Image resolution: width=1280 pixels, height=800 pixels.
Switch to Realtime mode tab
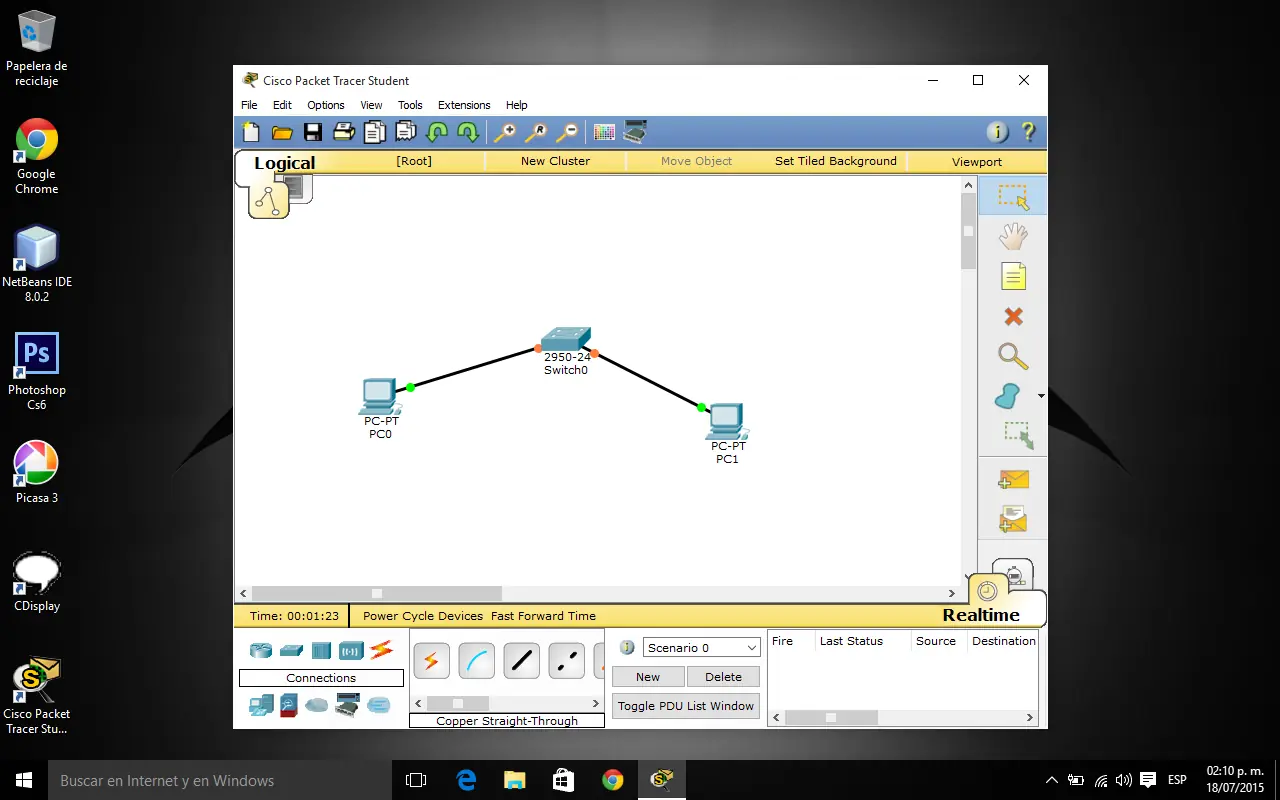click(x=980, y=615)
